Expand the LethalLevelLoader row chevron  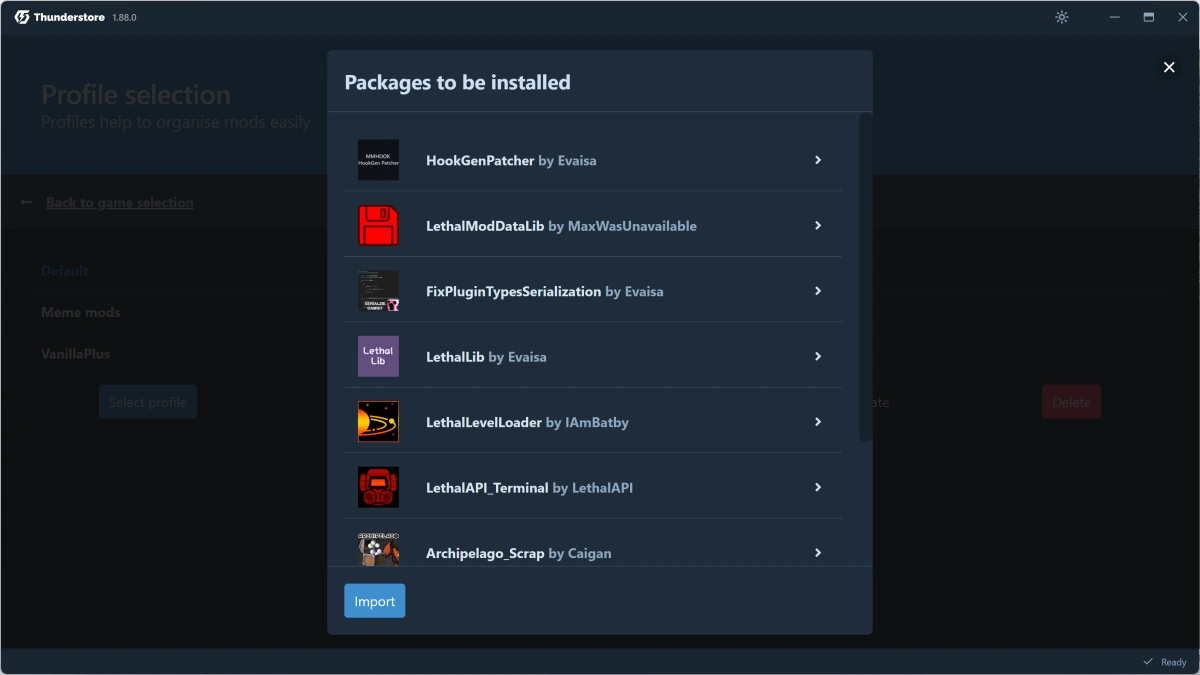(818, 422)
